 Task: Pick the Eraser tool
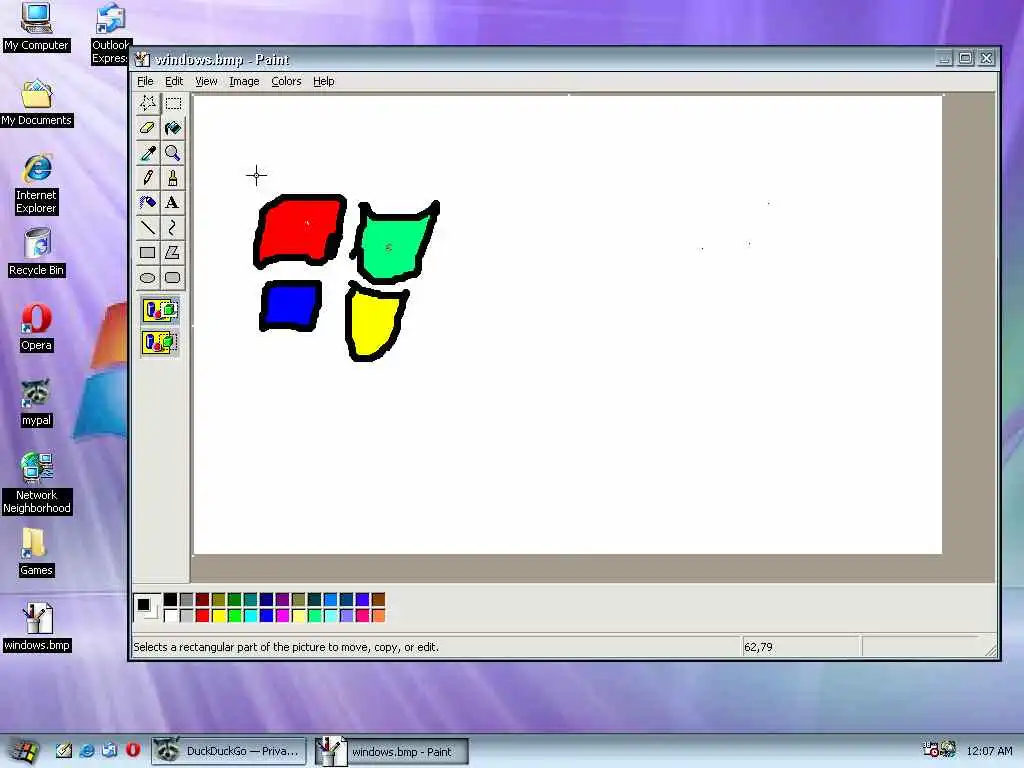click(148, 128)
